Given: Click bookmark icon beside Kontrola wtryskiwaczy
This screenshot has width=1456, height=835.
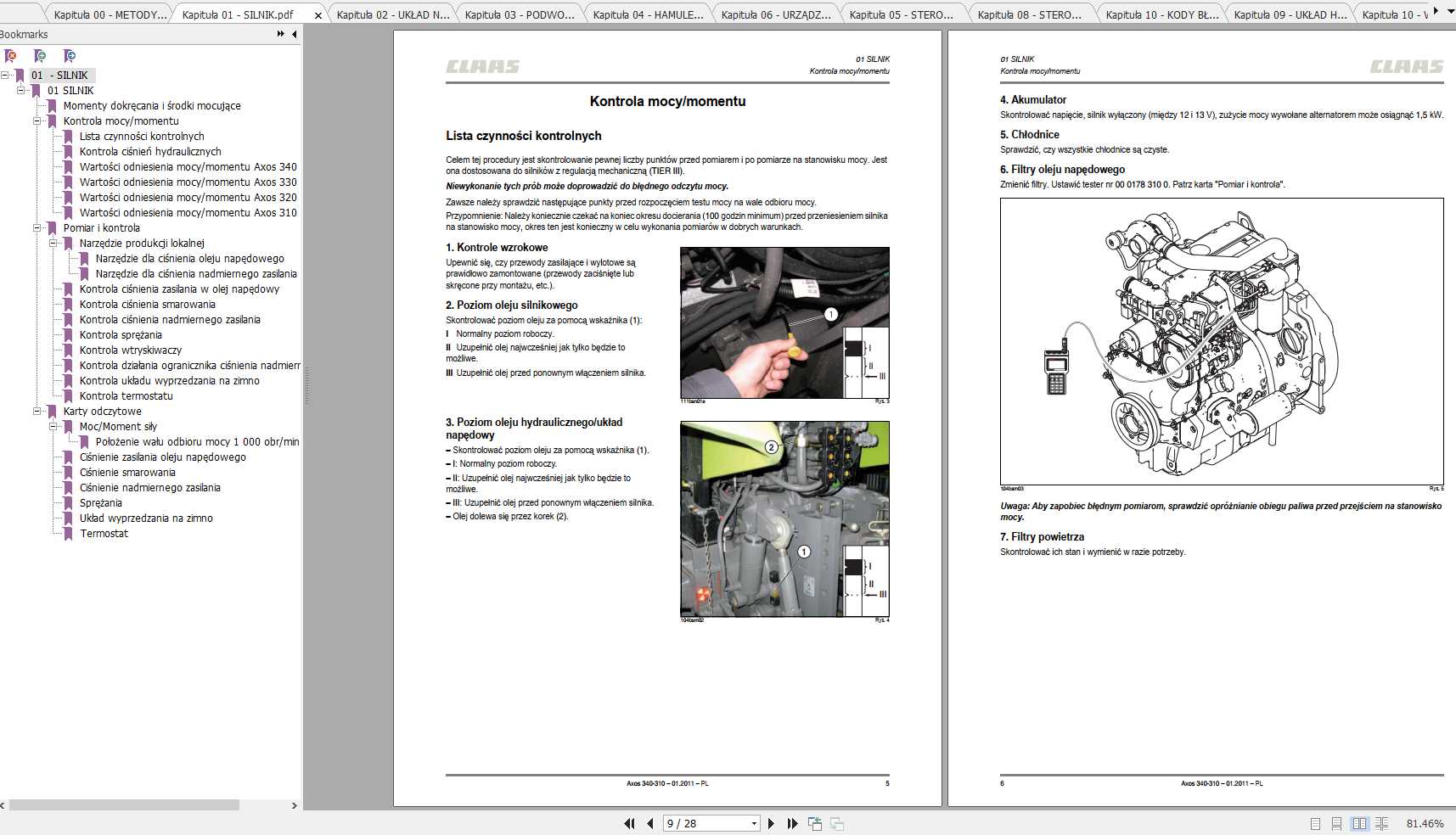Looking at the screenshot, I should (69, 350).
